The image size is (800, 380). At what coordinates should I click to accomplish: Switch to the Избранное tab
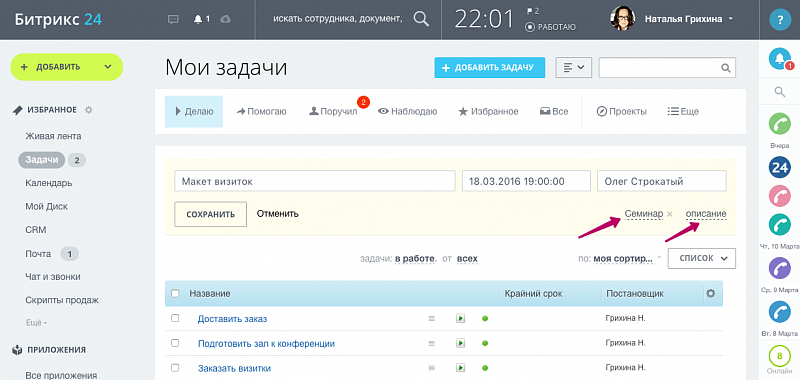click(488, 111)
